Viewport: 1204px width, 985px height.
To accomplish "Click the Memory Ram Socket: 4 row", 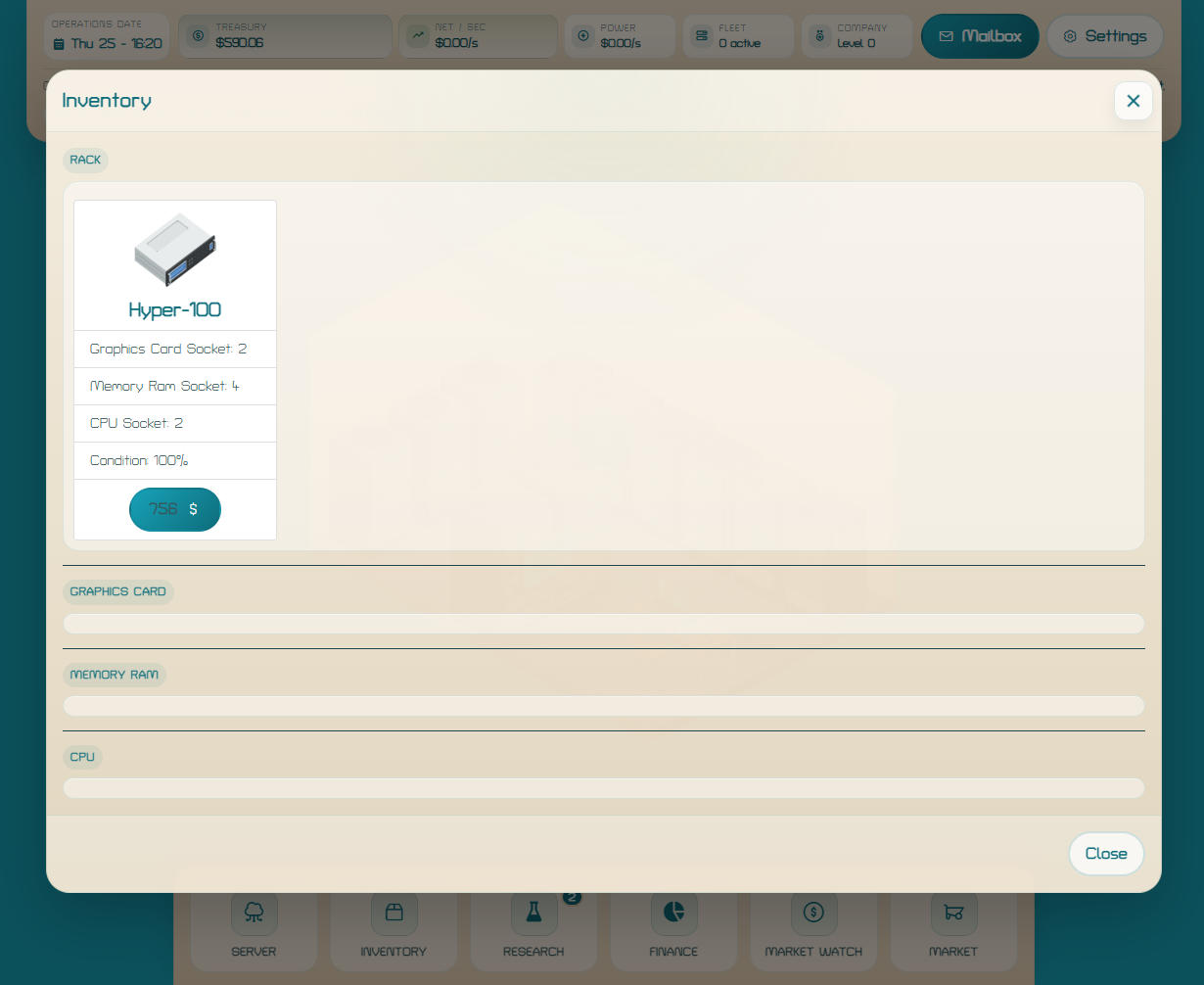I will pyautogui.click(x=175, y=386).
